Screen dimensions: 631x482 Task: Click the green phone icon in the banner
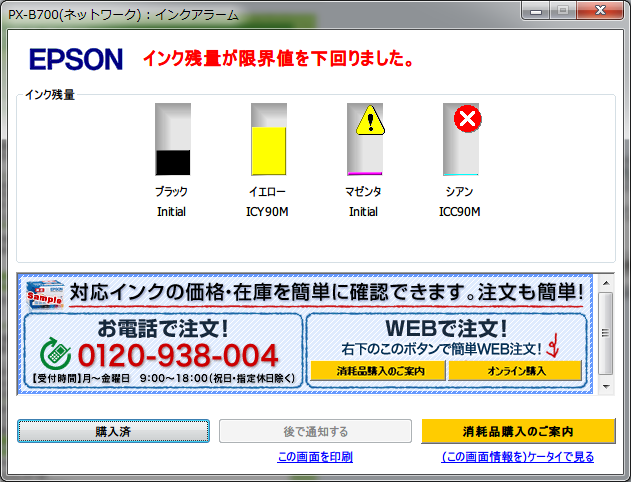point(55,353)
